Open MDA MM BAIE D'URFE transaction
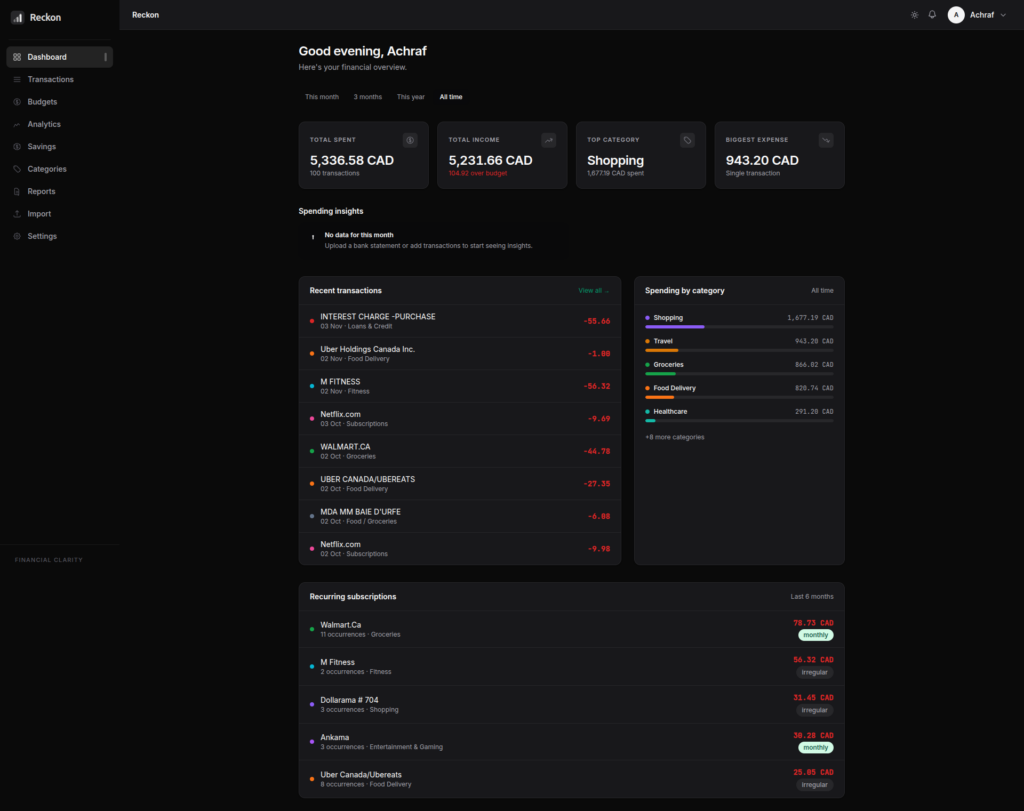The image size is (1024, 811). point(460,516)
